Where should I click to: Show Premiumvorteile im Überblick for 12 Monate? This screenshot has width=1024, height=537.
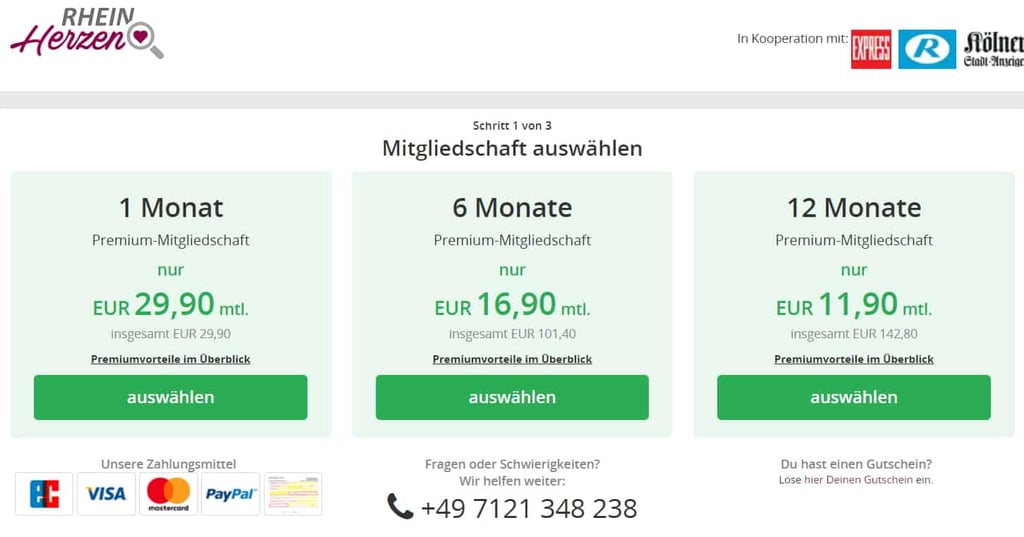click(x=853, y=359)
